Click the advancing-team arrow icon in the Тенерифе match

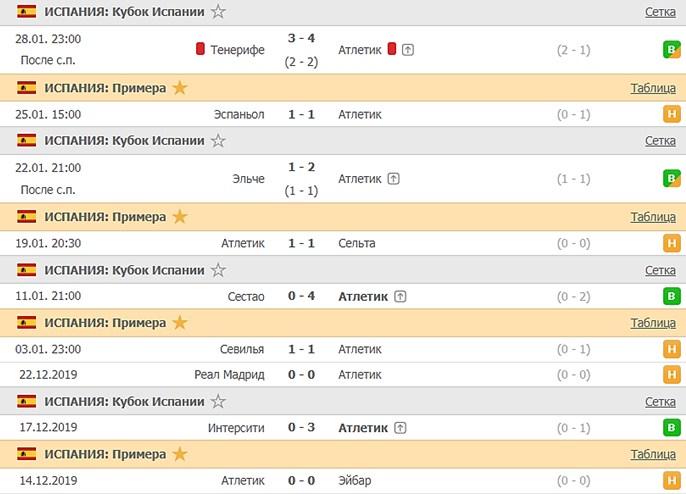tap(409, 49)
